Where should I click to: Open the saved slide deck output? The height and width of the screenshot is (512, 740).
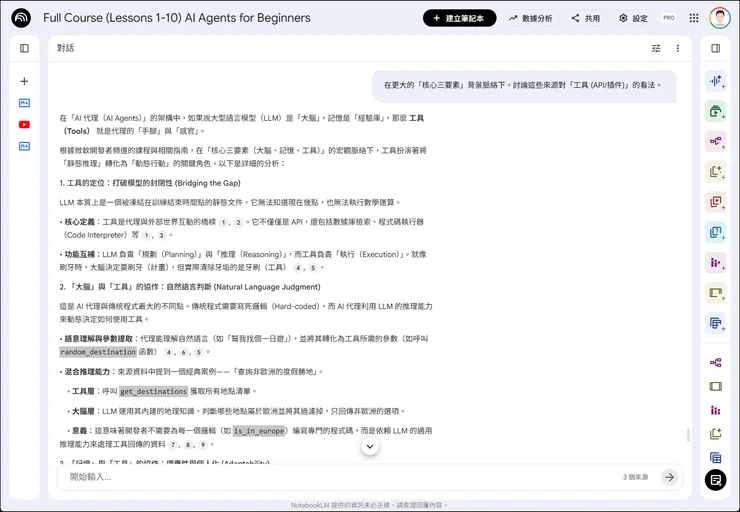pos(715,386)
